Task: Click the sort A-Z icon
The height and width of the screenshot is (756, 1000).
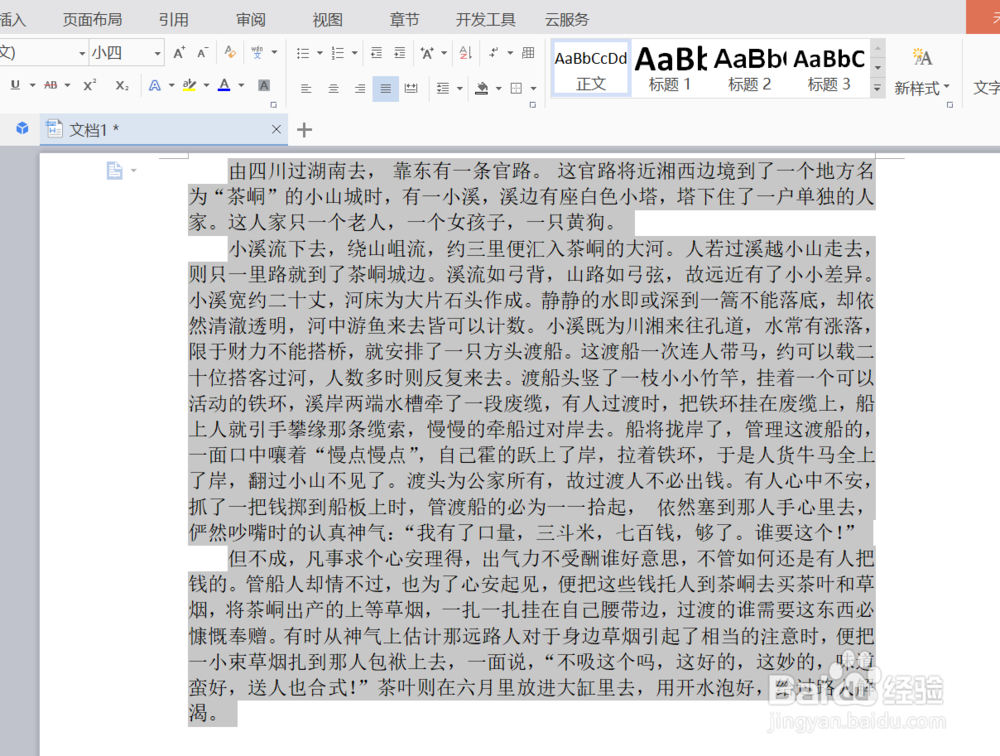Action: 466,53
